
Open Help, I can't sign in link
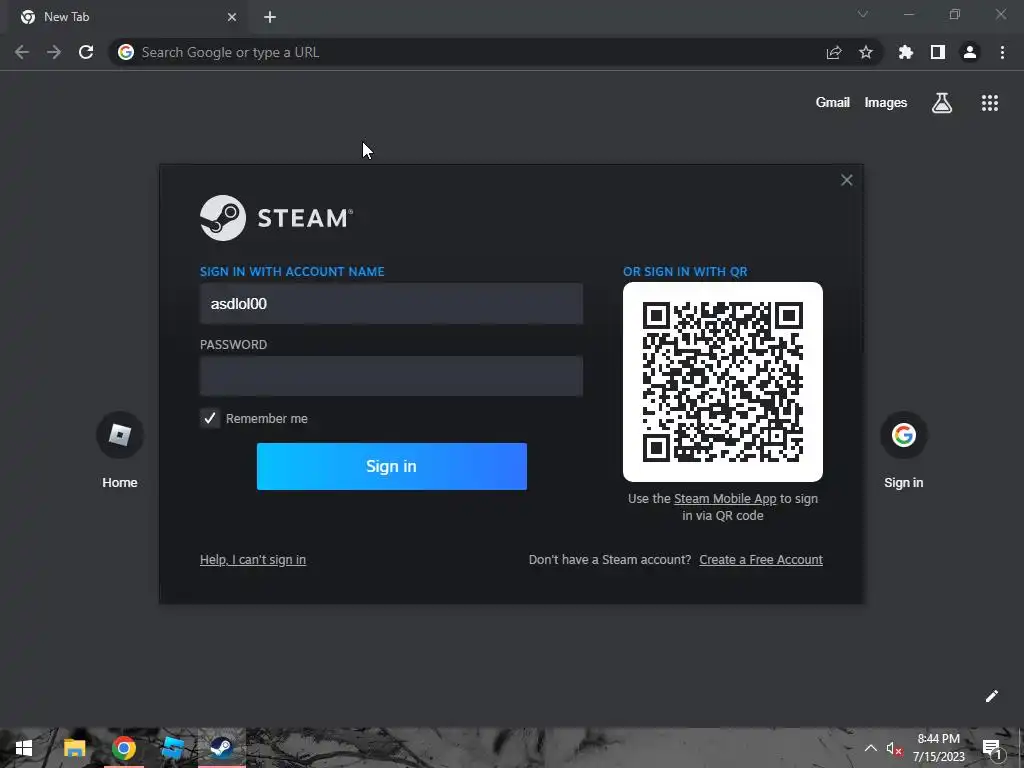click(x=253, y=560)
